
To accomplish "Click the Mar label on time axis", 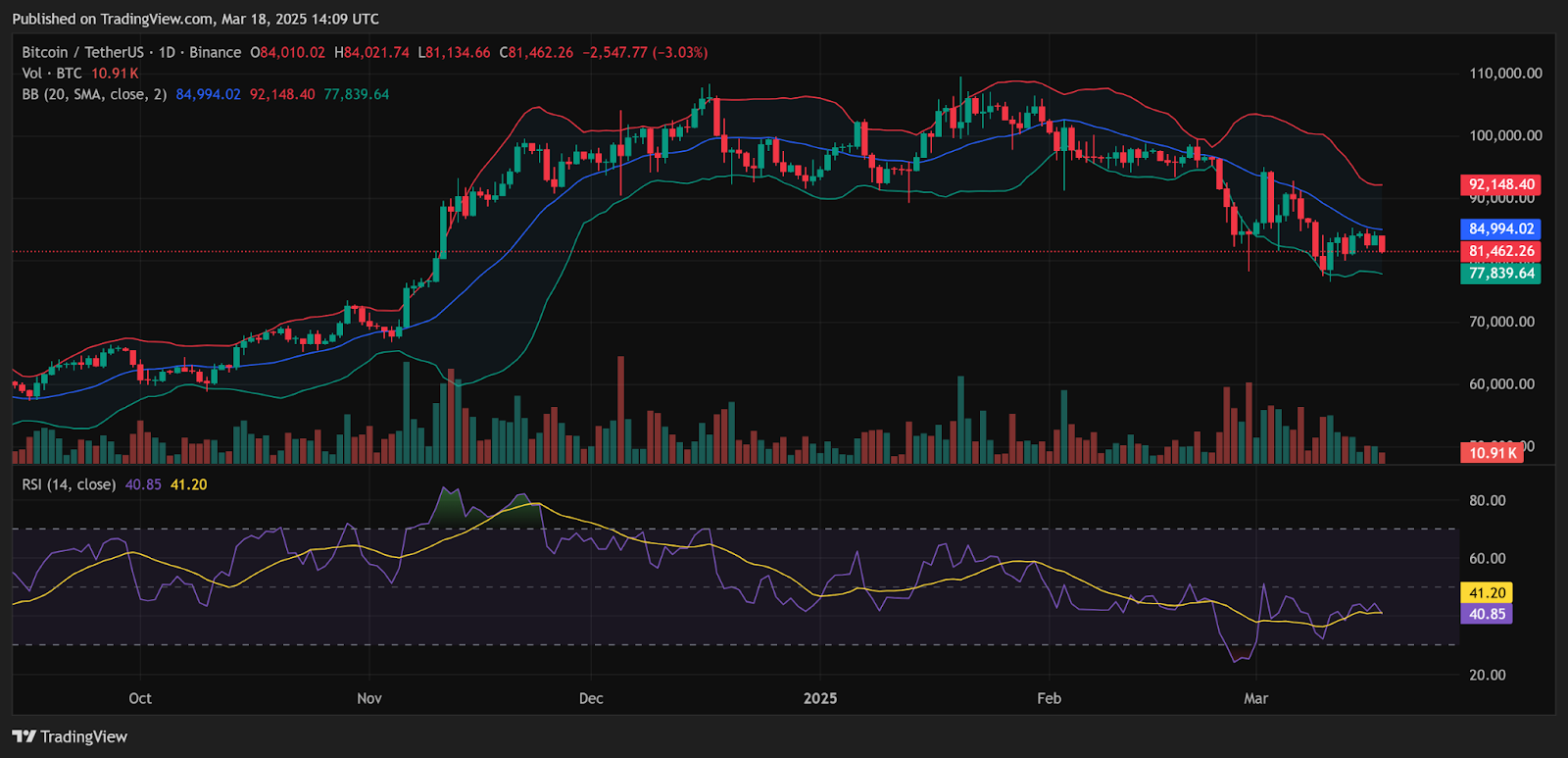I will (x=1255, y=698).
